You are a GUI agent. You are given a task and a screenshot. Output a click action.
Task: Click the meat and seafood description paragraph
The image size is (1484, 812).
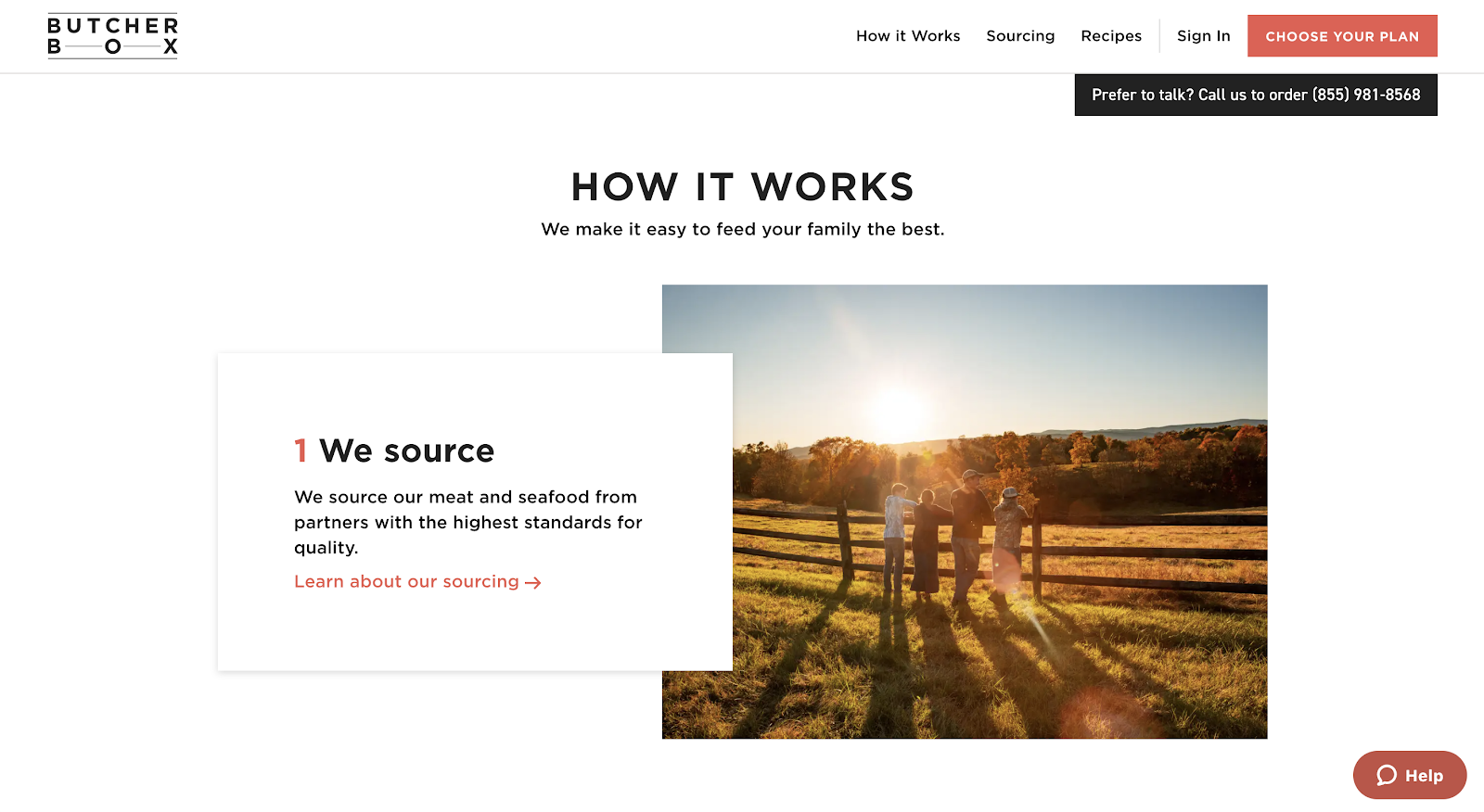coord(468,522)
